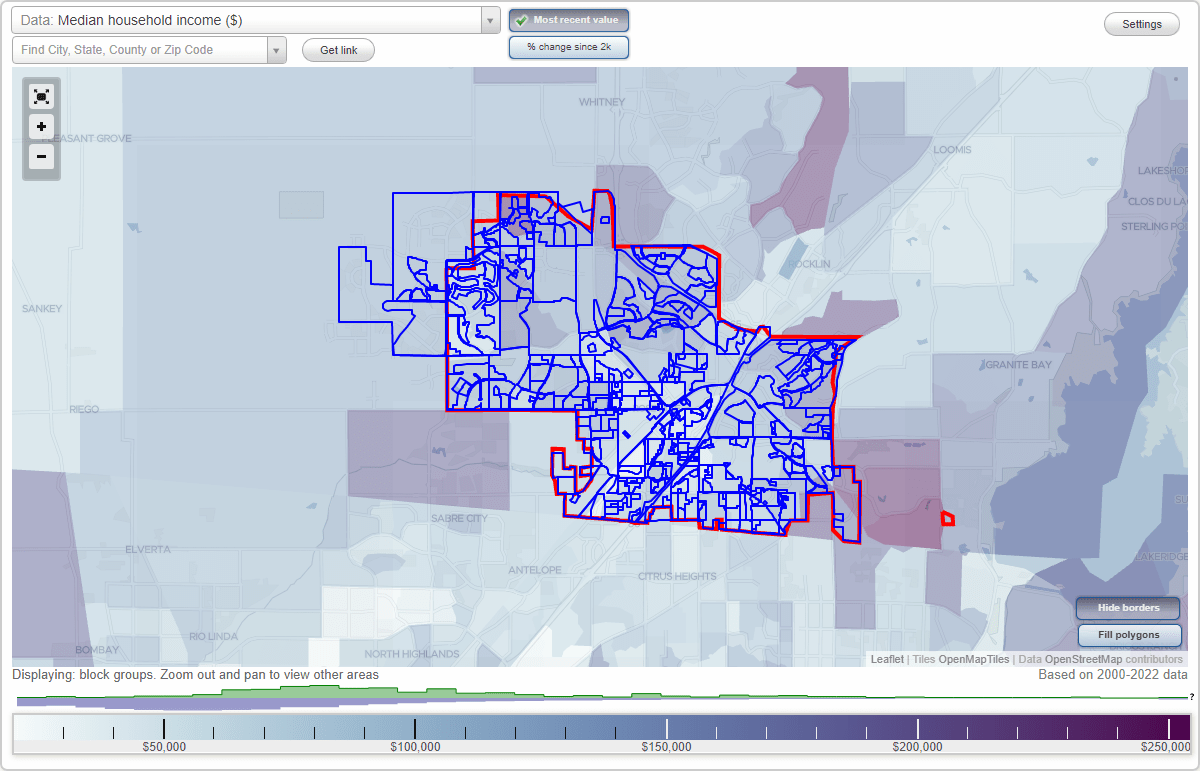Open the location search dropdown arrow
The height and width of the screenshot is (771, 1200).
(276, 49)
